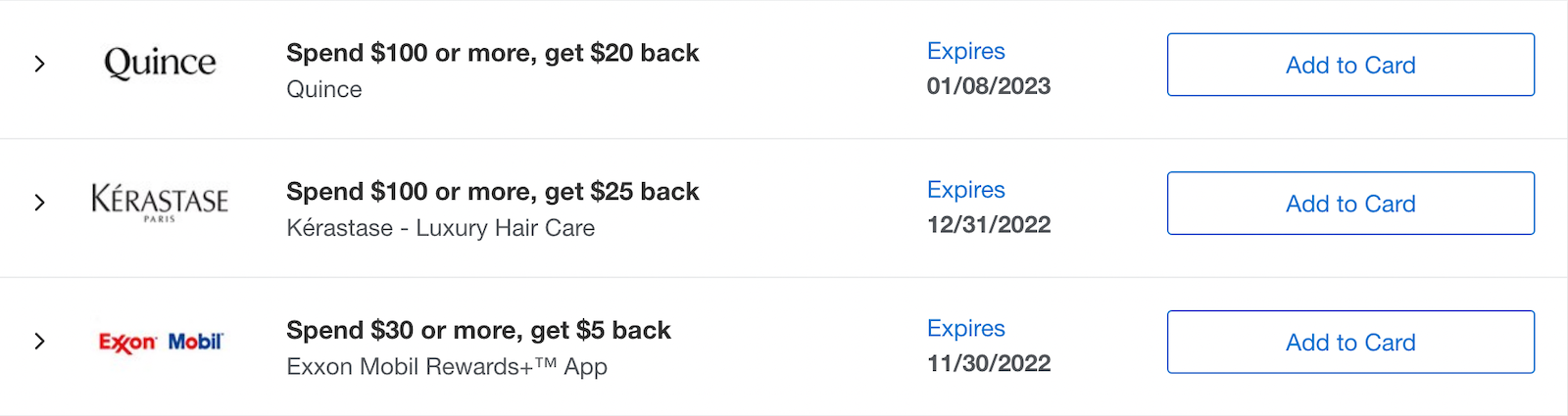Add the Quince offer to card
This screenshot has width=1568, height=416.
pos(1350,65)
